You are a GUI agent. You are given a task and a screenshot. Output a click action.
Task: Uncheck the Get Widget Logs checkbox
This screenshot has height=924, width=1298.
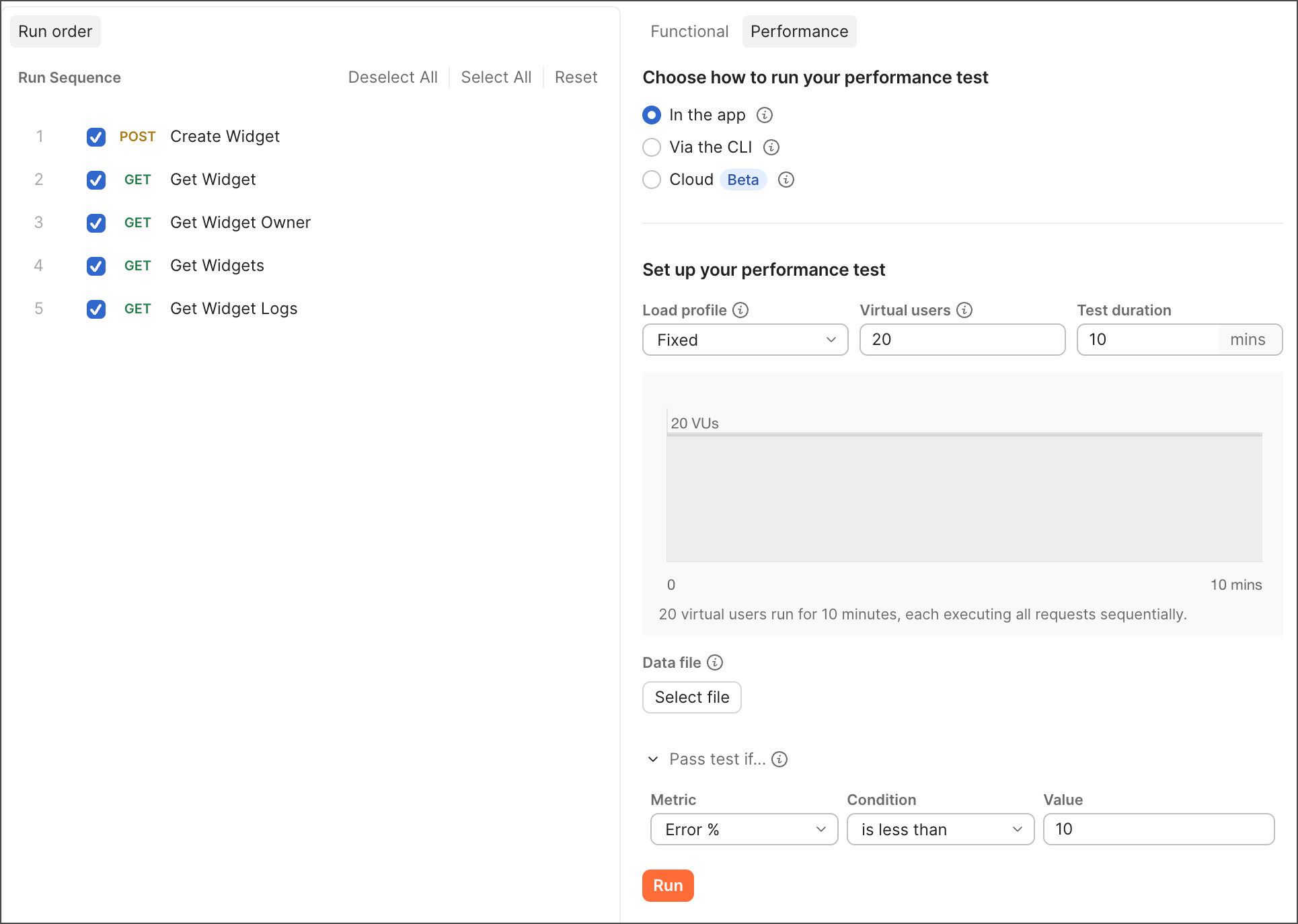tap(96, 309)
